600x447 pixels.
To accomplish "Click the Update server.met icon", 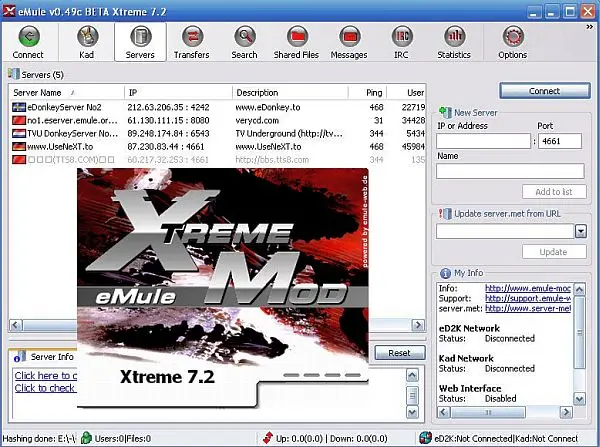I will (445, 214).
